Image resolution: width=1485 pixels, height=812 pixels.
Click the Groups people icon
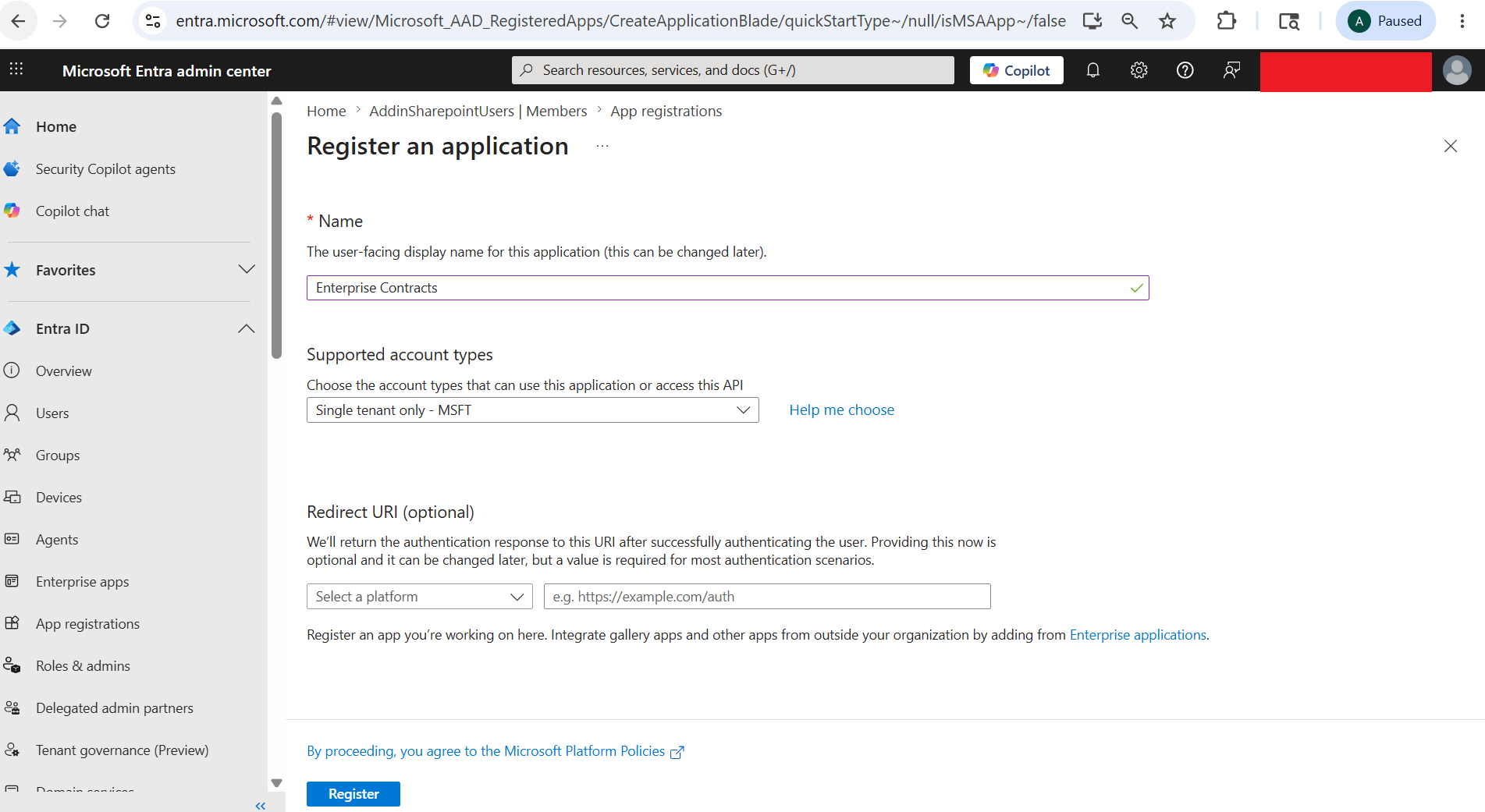point(12,455)
